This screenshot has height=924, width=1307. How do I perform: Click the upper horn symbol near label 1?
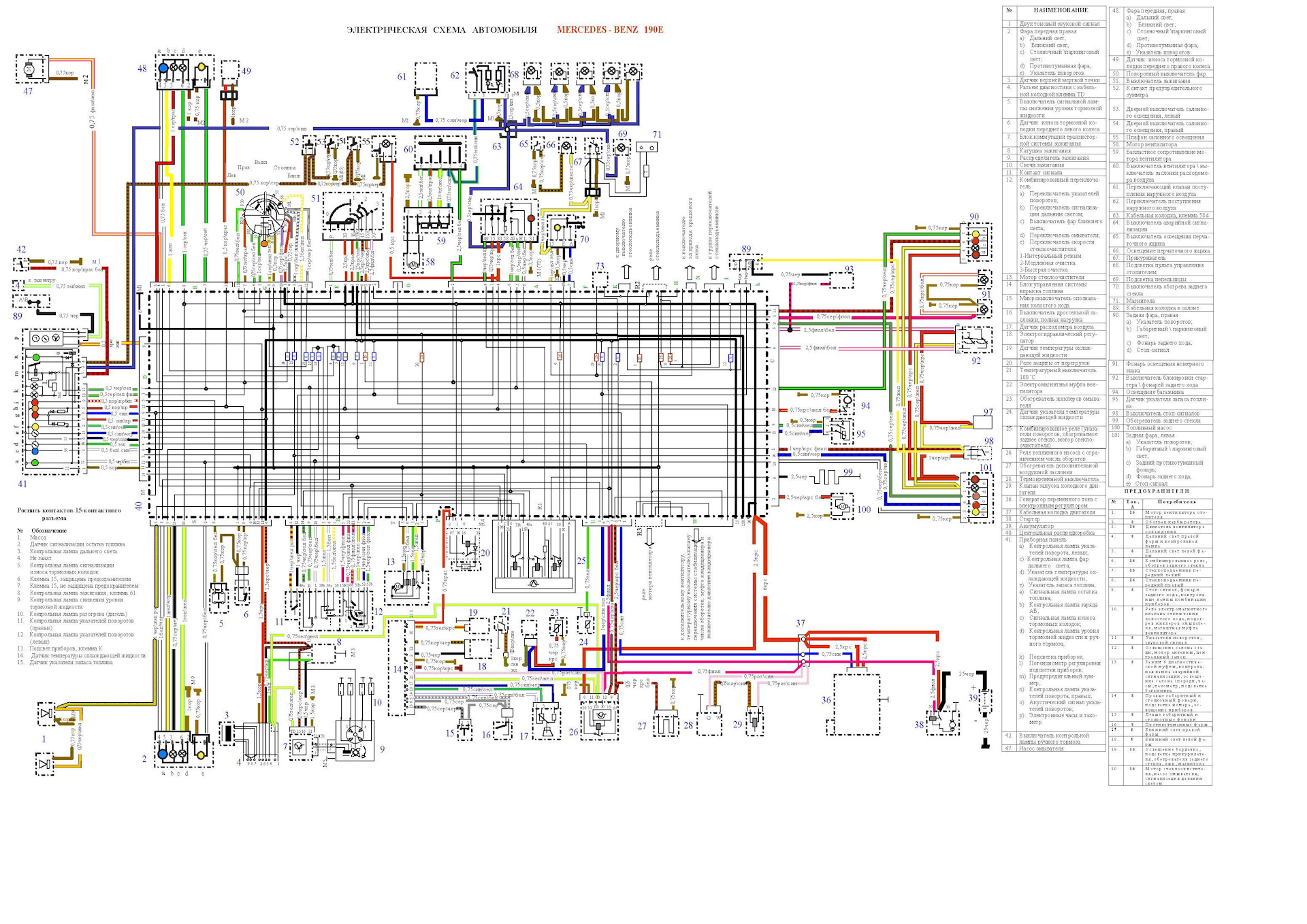(x=46, y=714)
